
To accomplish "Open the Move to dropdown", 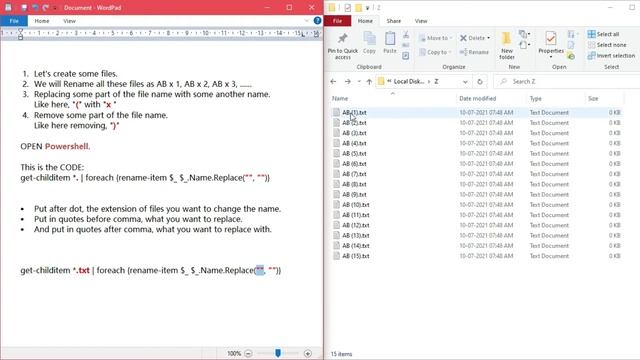I will [436, 38].
